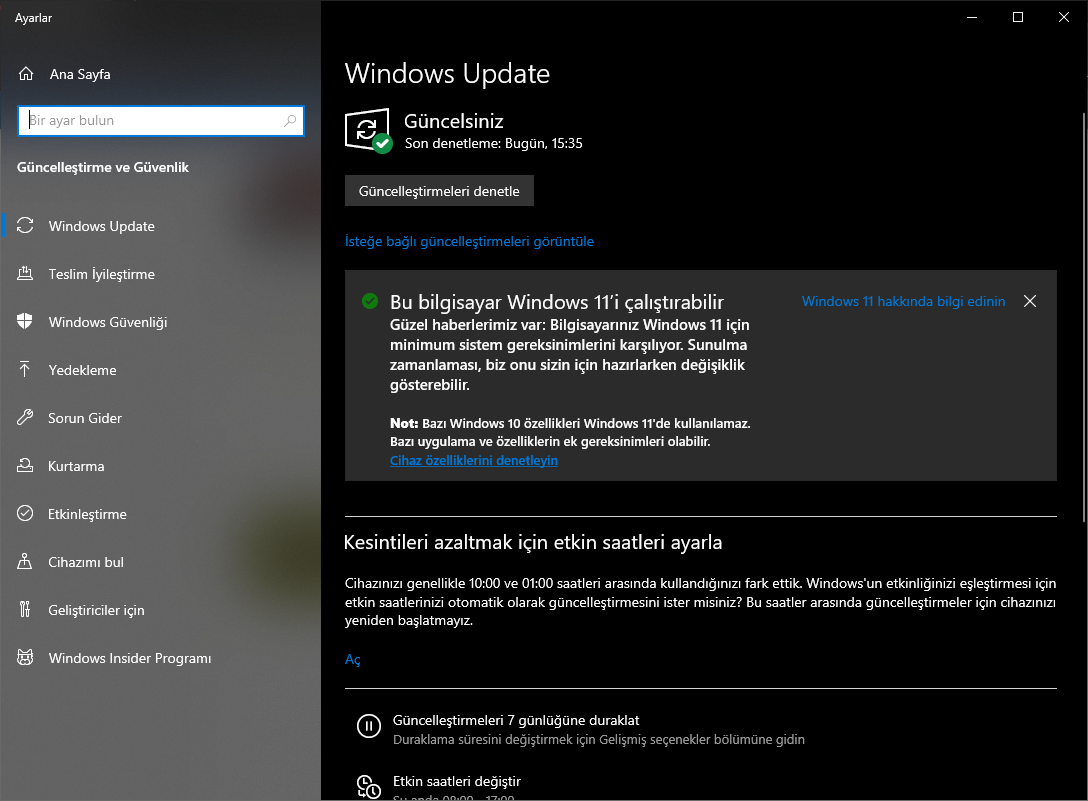Image resolution: width=1088 pixels, height=801 pixels.
Task: Open Teslim İyileştirme settings page
Action: (160, 273)
